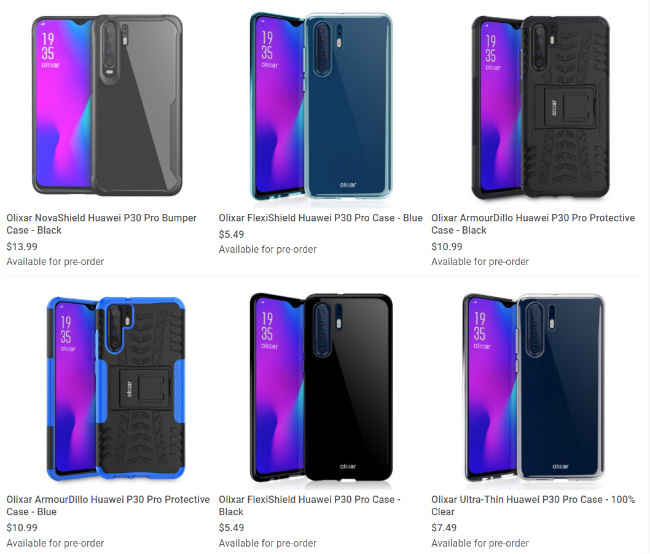Open the NovaShield Bumper Case Black product image
The image size is (650, 554).
[x=107, y=105]
